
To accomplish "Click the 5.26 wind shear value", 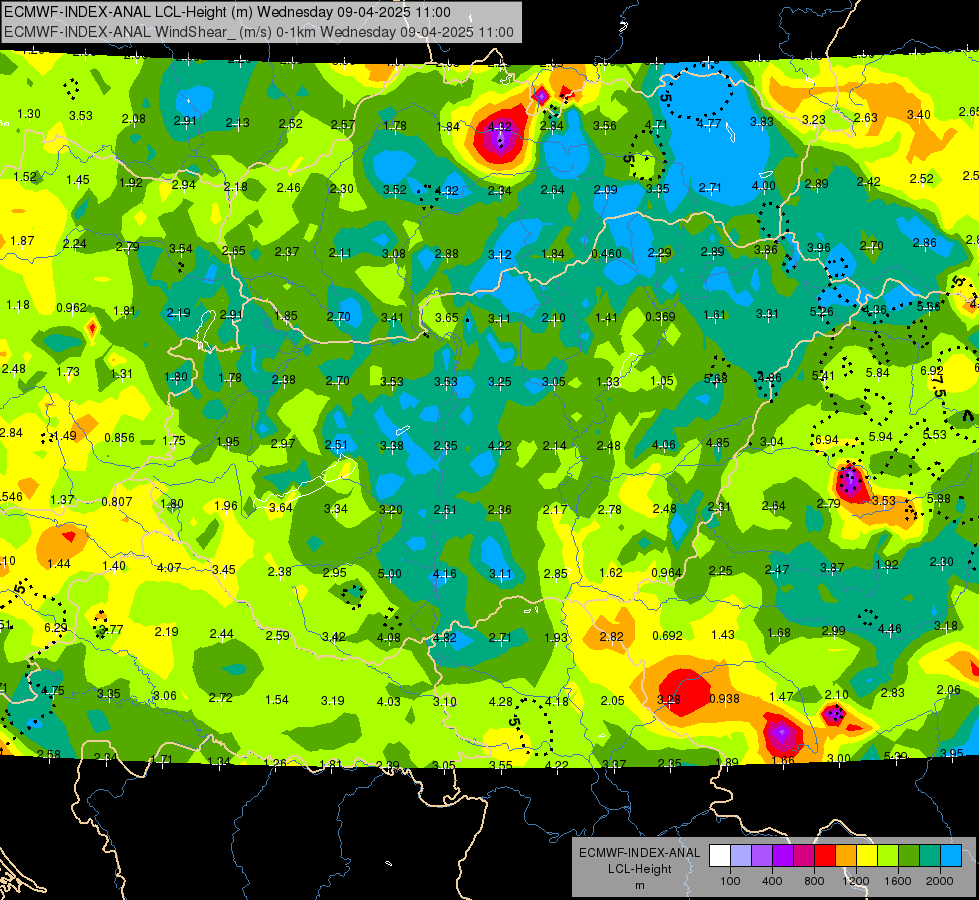I will (822, 312).
